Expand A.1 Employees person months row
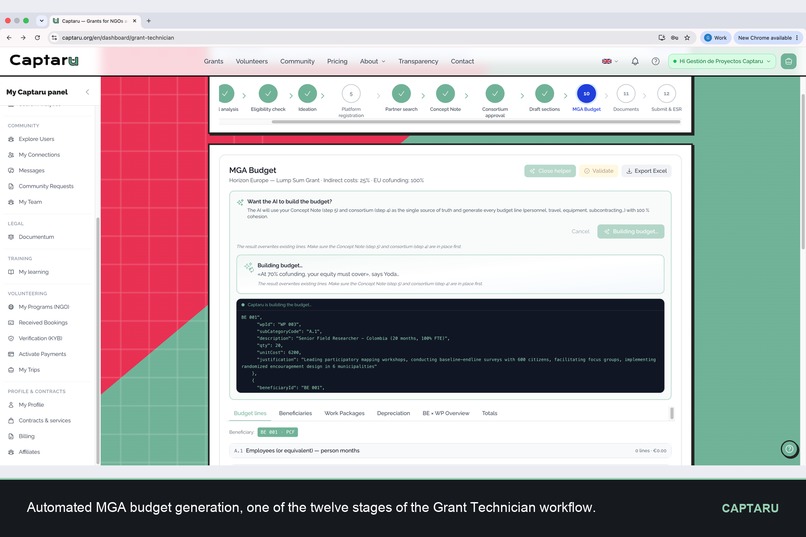806x537 pixels. click(450, 451)
